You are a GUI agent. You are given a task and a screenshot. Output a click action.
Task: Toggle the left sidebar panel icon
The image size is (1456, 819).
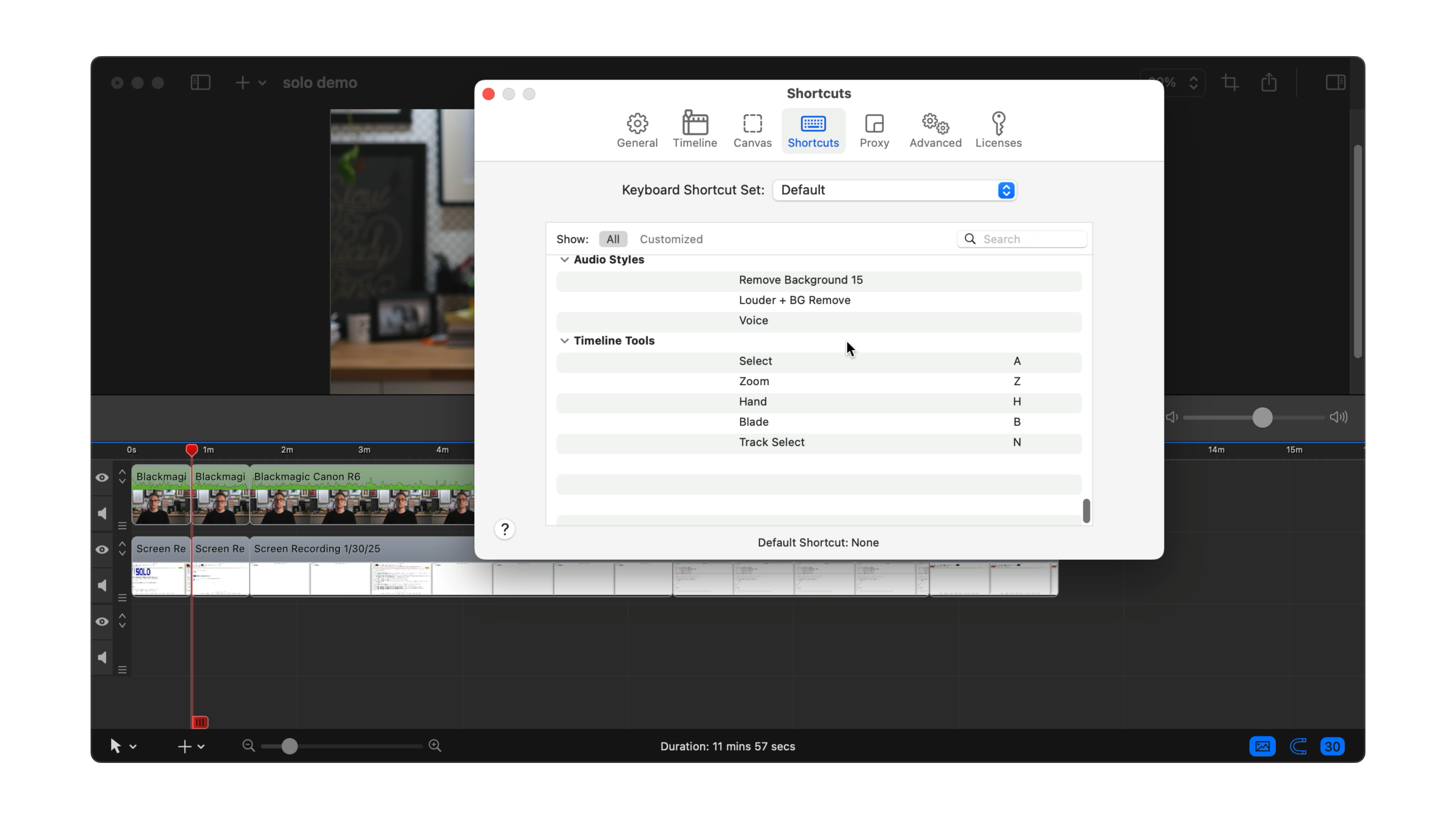[x=200, y=83]
